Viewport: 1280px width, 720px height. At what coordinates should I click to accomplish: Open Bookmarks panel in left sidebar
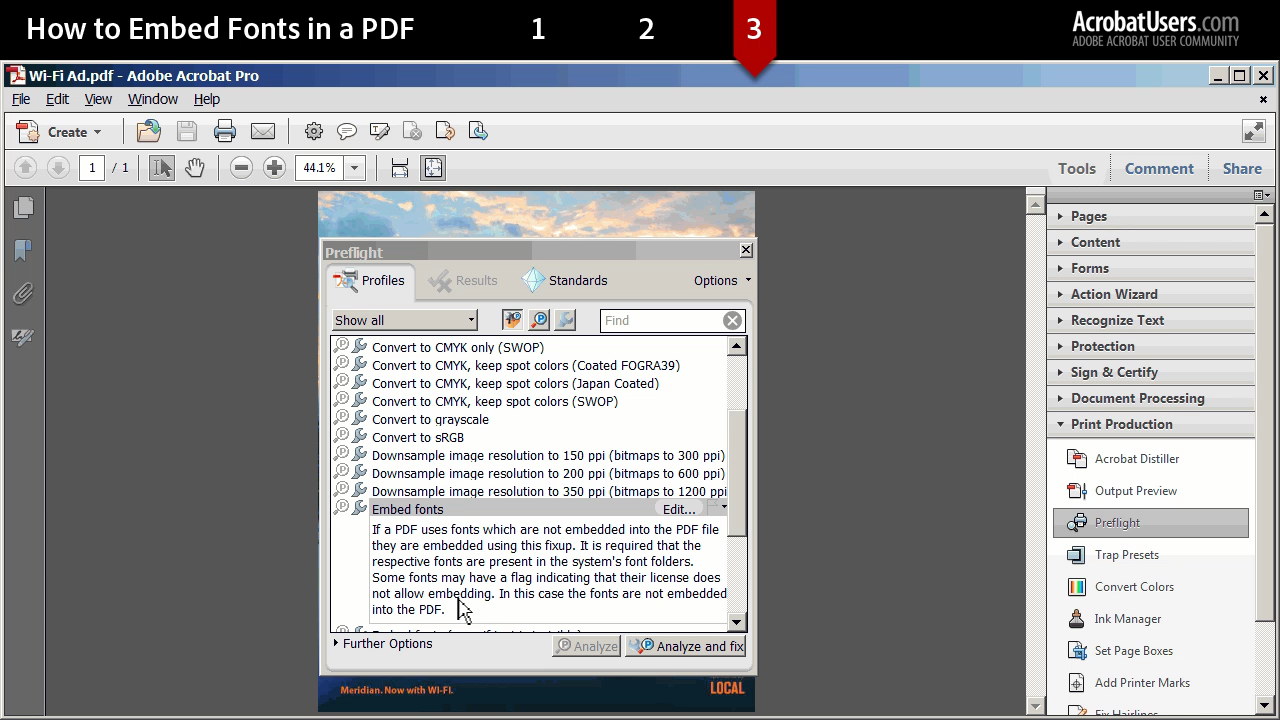click(x=23, y=250)
